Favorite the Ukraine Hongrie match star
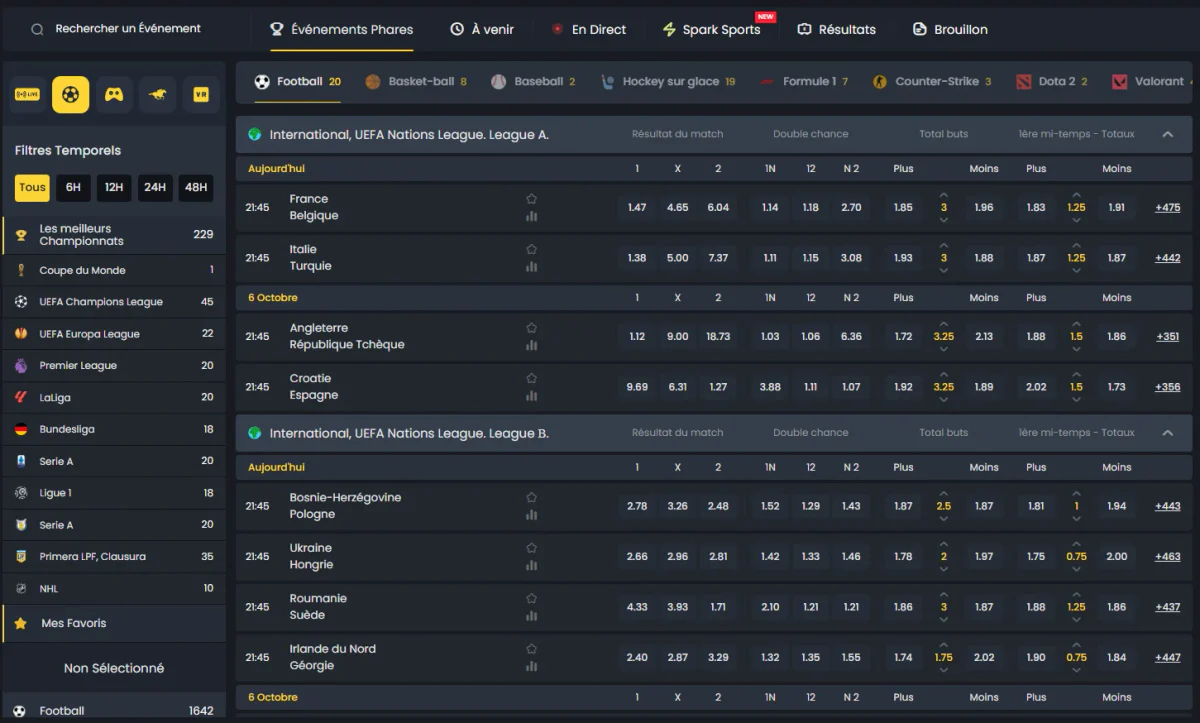The width and height of the screenshot is (1200, 723). point(532,548)
